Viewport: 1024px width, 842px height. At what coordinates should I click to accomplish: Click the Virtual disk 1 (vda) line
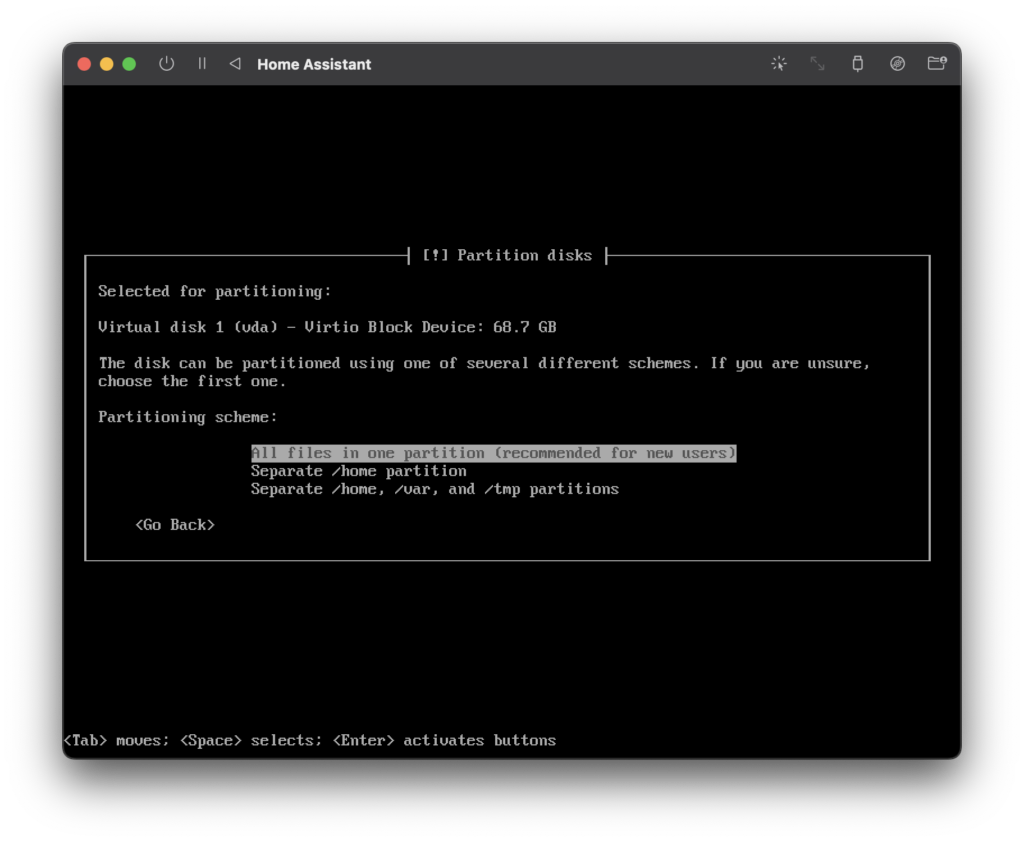pyautogui.click(x=327, y=327)
